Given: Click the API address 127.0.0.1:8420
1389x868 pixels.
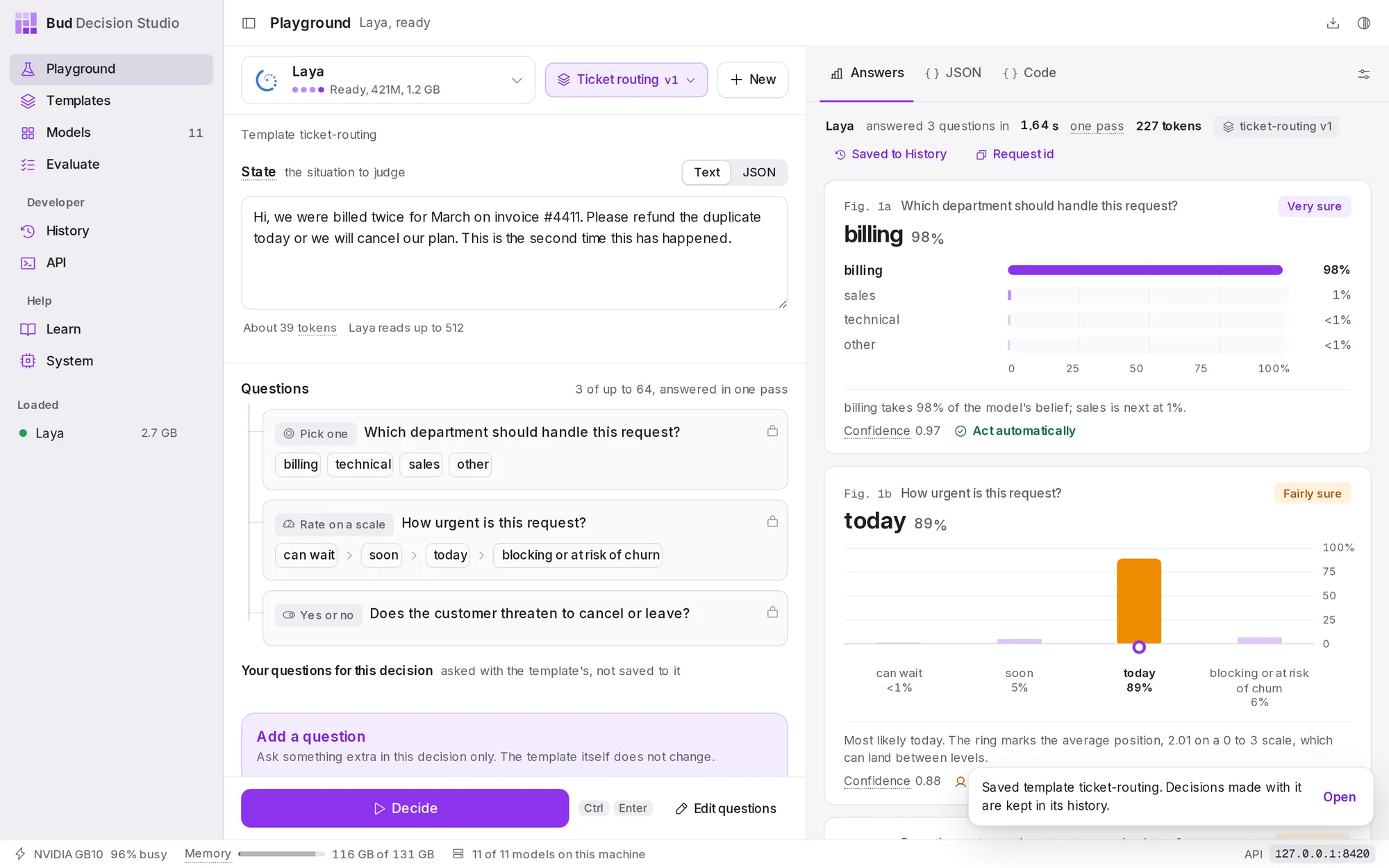Looking at the screenshot, I should click(1322, 854).
